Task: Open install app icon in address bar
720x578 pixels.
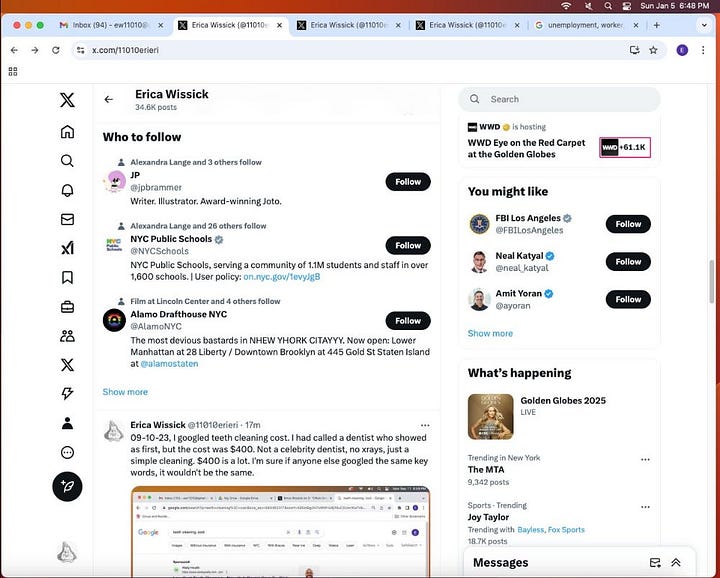Action: (x=635, y=50)
